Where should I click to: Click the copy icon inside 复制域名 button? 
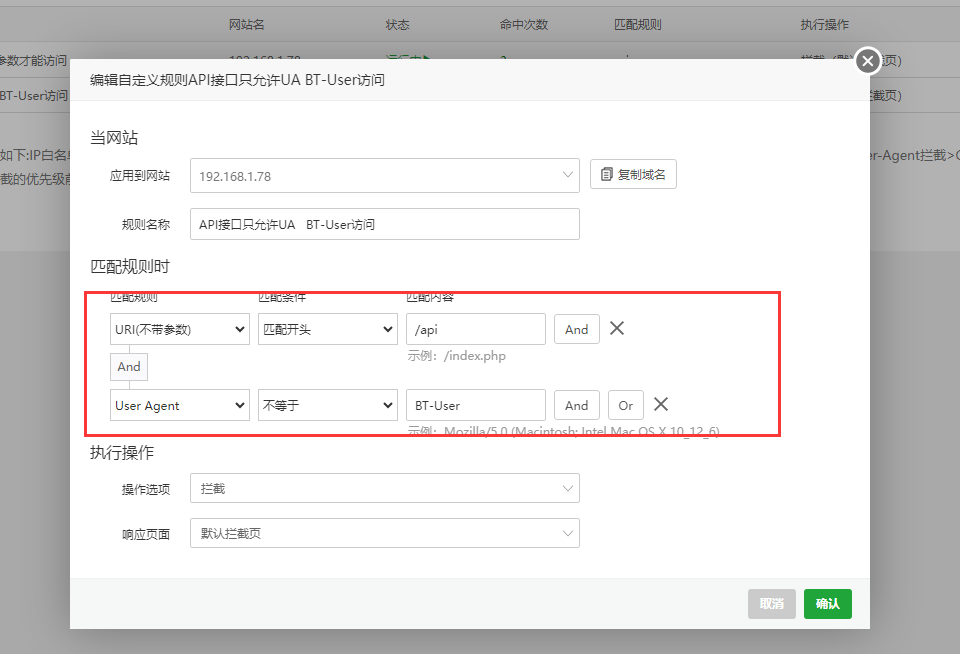pos(606,175)
